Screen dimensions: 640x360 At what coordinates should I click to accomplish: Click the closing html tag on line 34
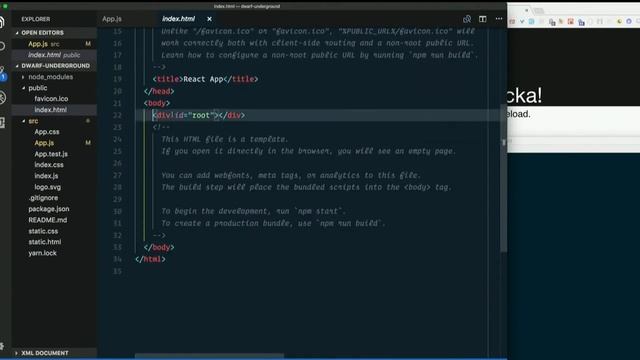pos(150,259)
